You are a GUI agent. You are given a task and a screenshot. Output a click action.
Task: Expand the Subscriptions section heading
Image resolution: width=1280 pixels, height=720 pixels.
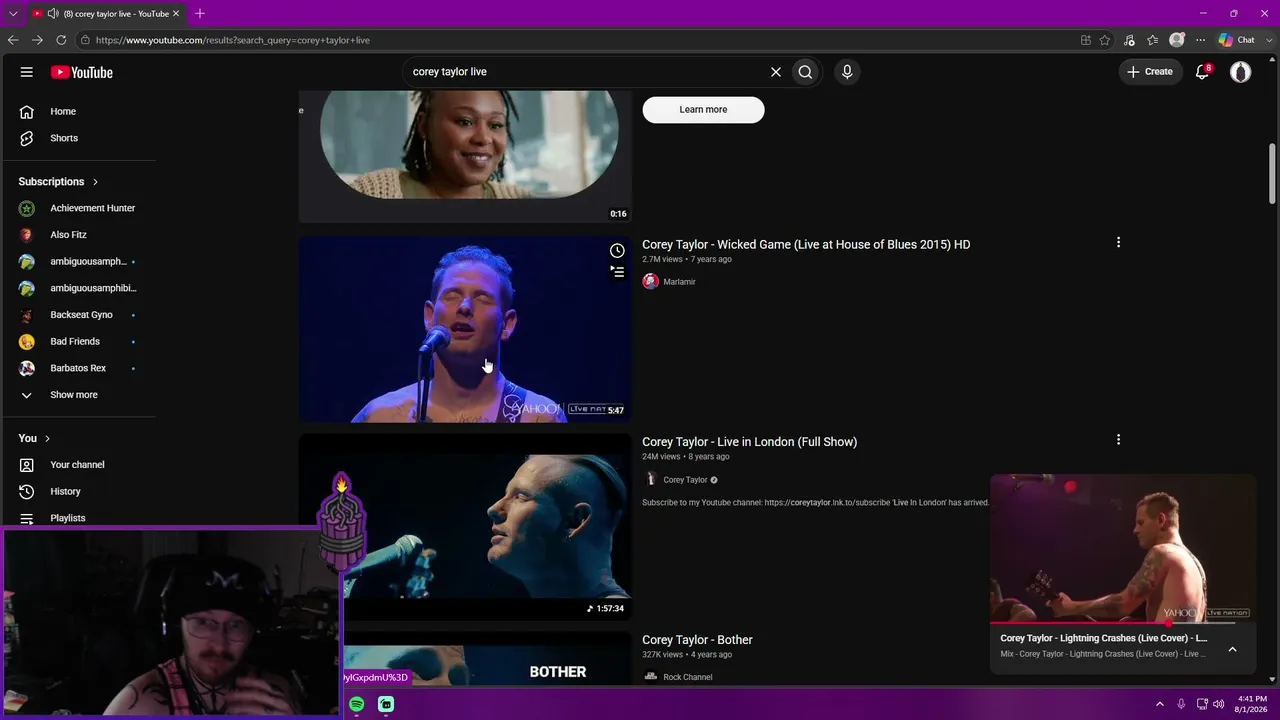click(x=58, y=181)
